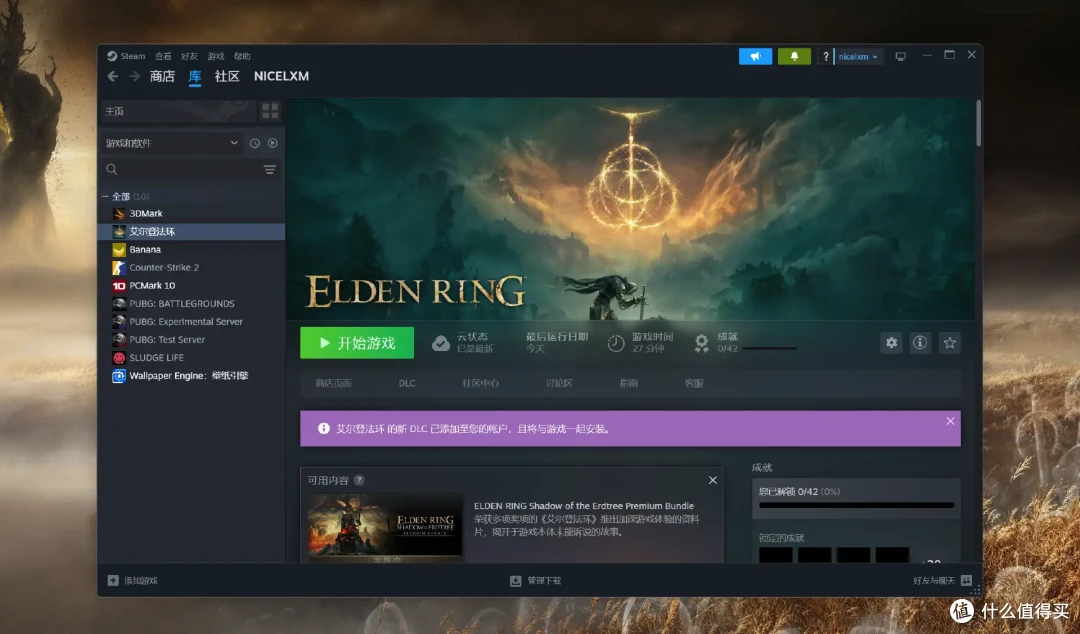This screenshot has width=1080, height=634.
Task: Open the 社区 tab
Action: (x=227, y=76)
